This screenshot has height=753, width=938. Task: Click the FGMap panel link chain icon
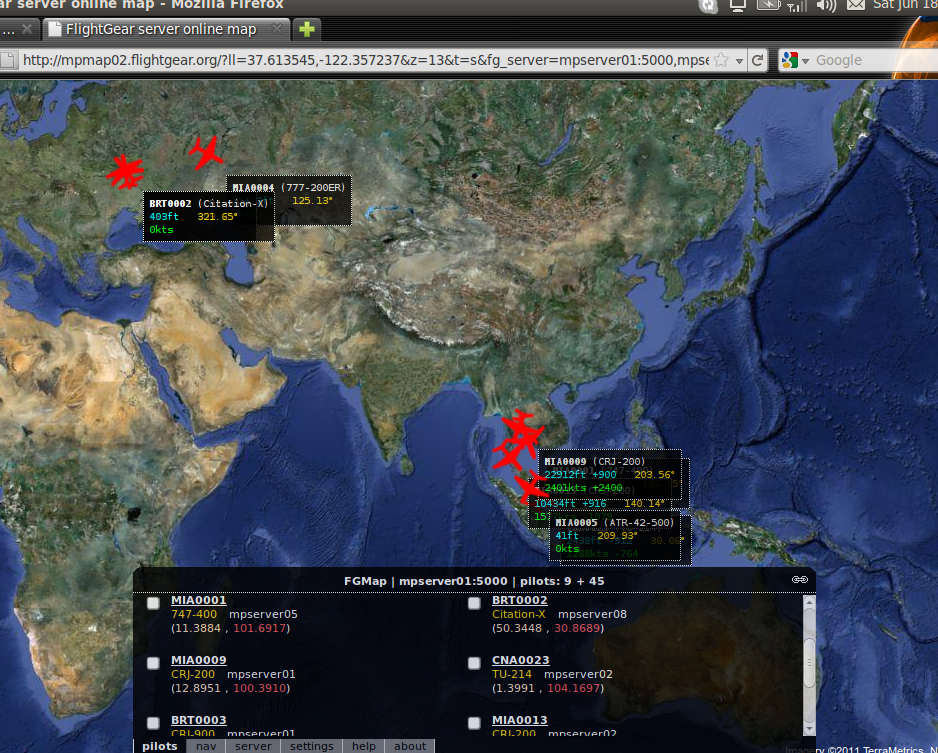[x=800, y=579]
